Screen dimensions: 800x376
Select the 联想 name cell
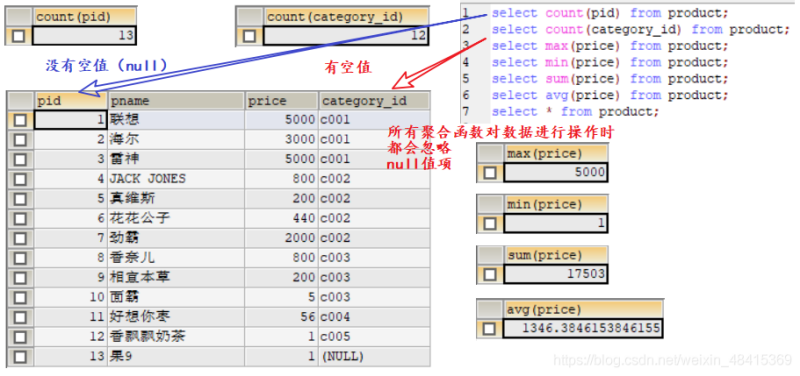click(176, 120)
